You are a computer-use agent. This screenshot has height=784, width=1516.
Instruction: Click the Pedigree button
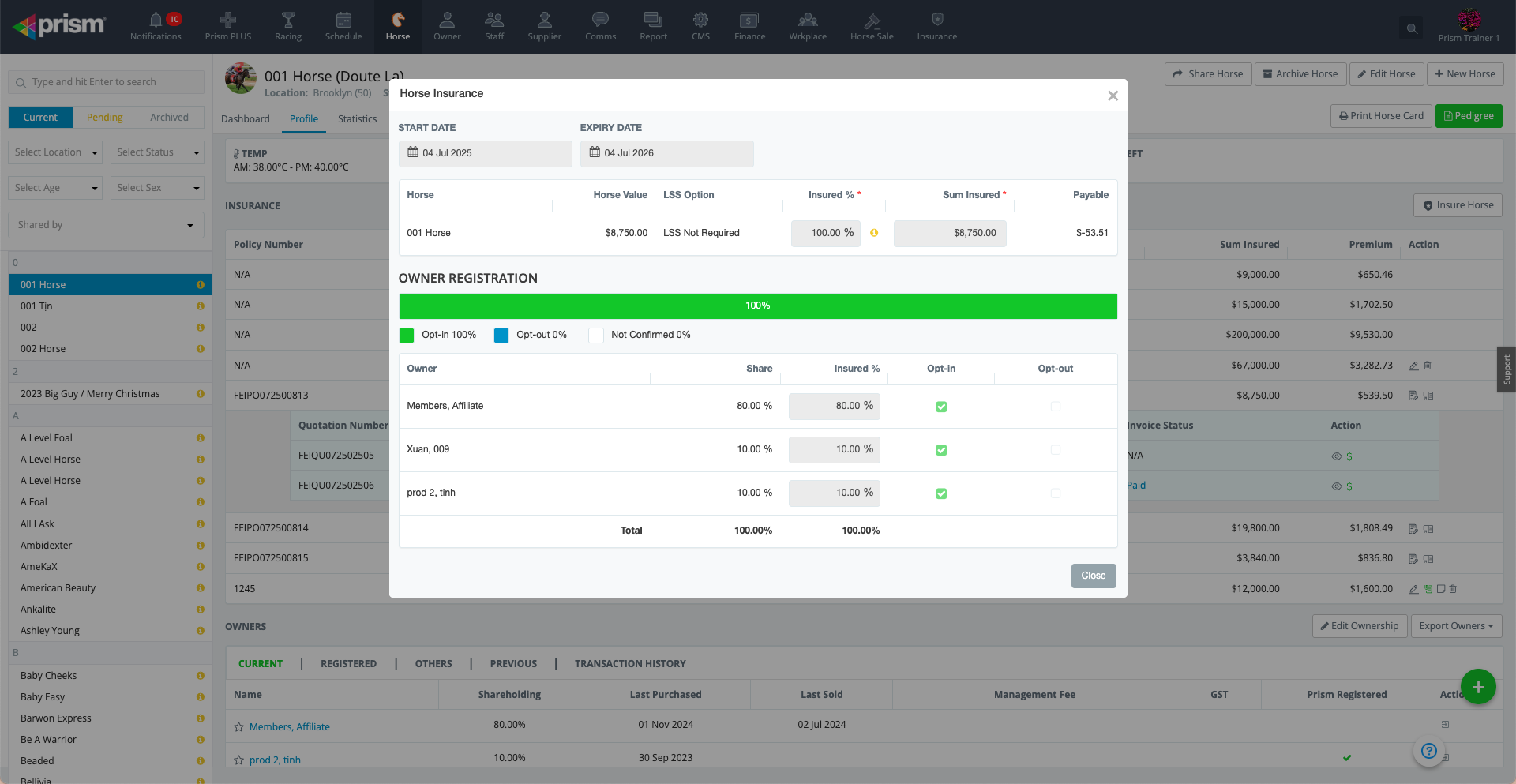pos(1469,116)
